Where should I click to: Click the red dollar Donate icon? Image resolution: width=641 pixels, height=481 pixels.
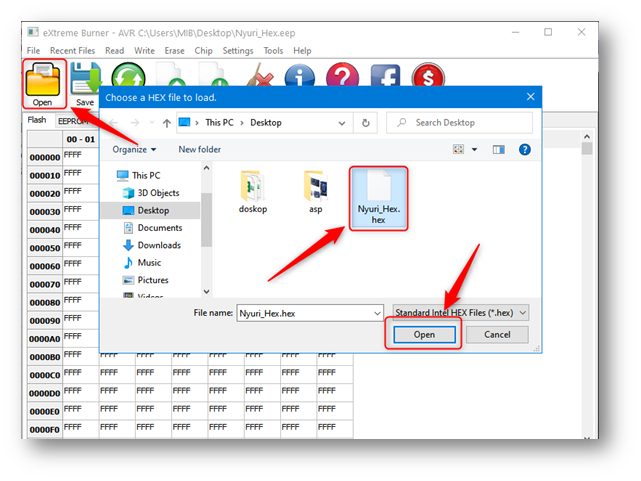point(428,75)
